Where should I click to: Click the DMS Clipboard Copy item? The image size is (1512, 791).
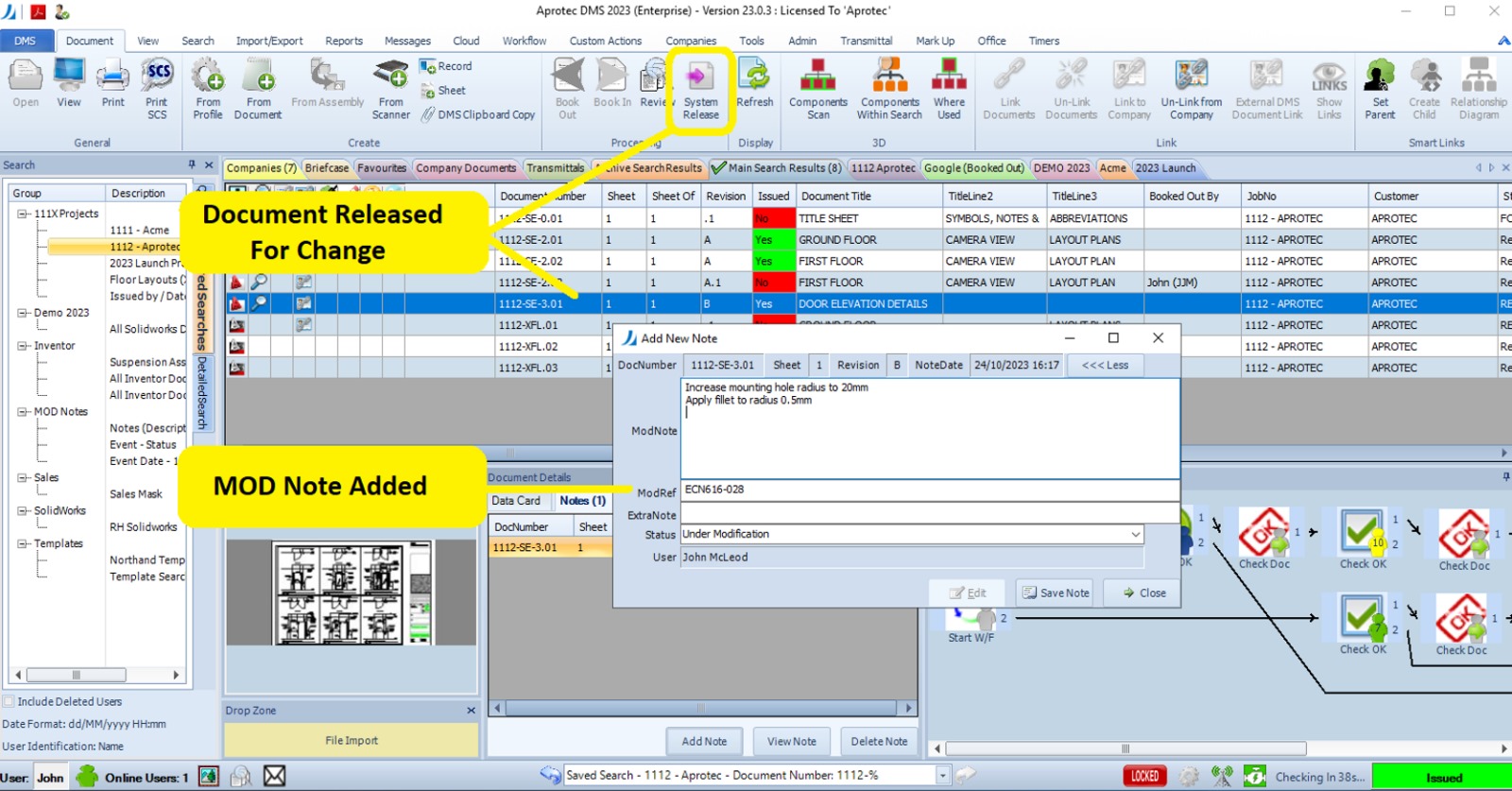coord(478,114)
